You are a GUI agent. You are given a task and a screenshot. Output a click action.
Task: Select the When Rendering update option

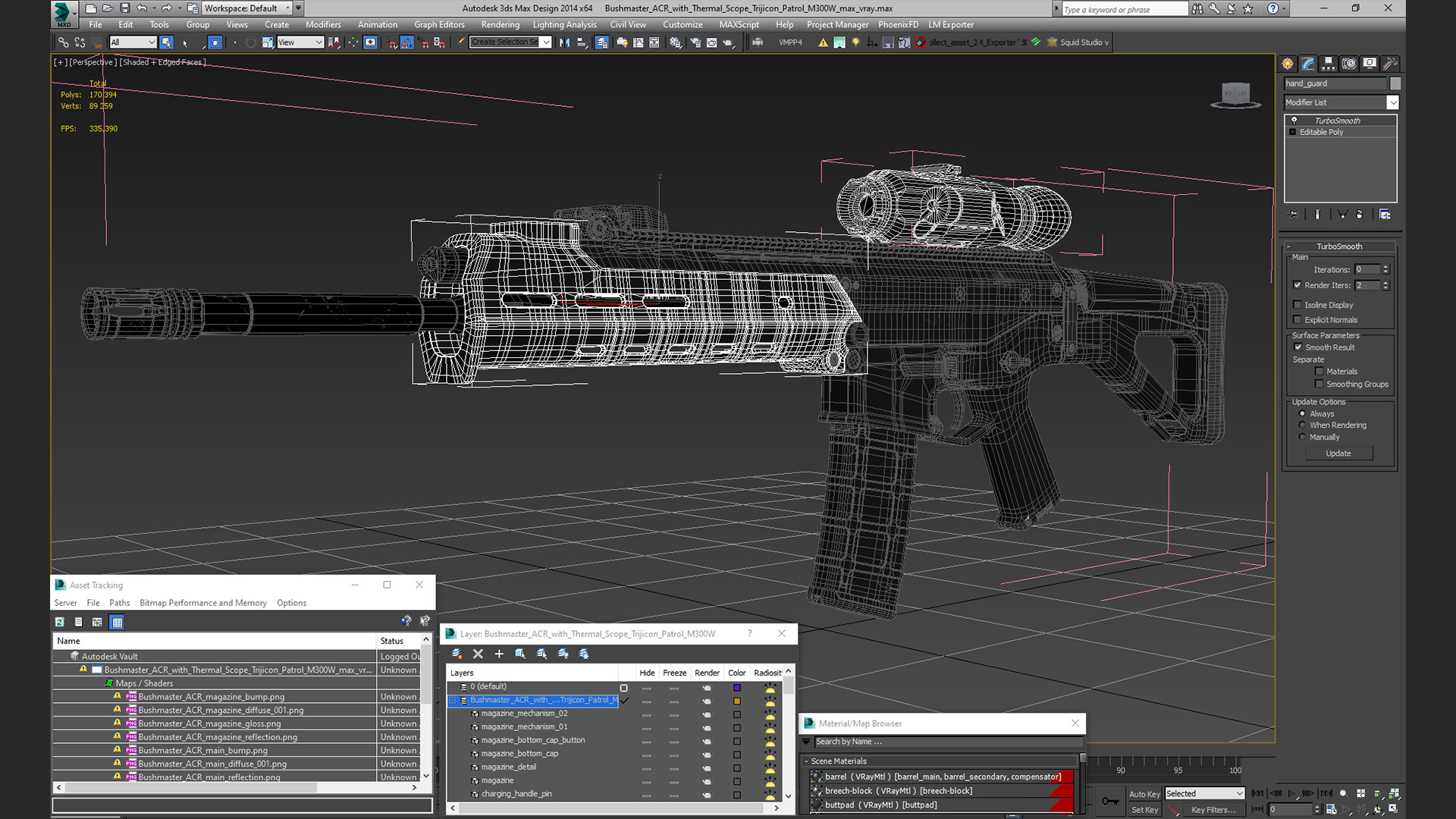1302,425
